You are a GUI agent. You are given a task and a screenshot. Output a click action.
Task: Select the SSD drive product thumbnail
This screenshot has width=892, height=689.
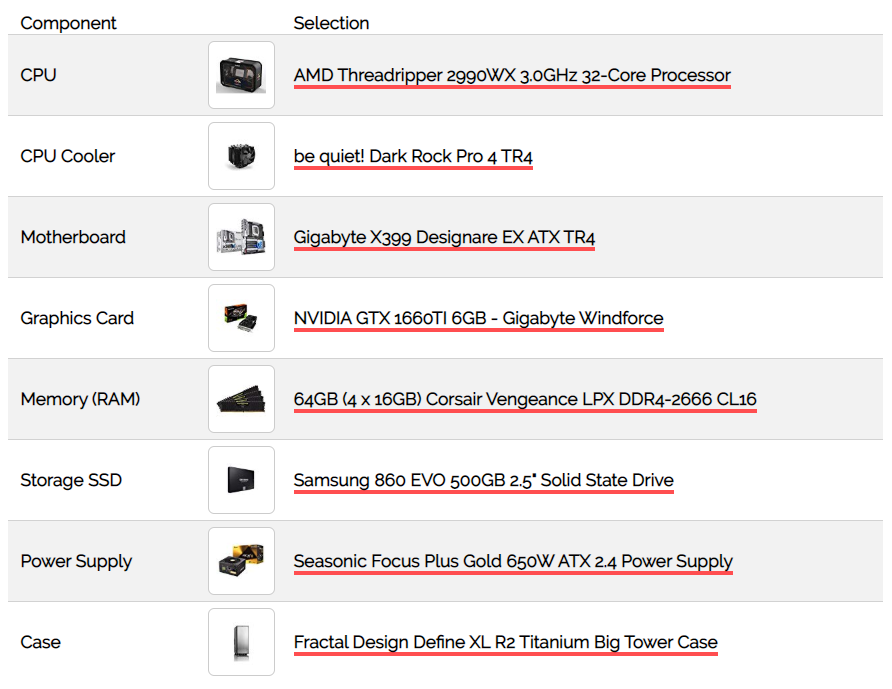coord(241,480)
